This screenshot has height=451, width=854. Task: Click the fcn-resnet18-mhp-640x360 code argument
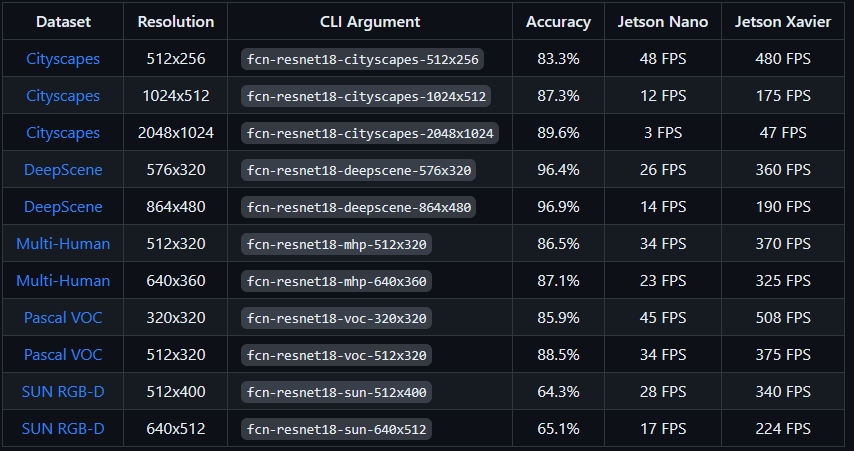pos(337,281)
